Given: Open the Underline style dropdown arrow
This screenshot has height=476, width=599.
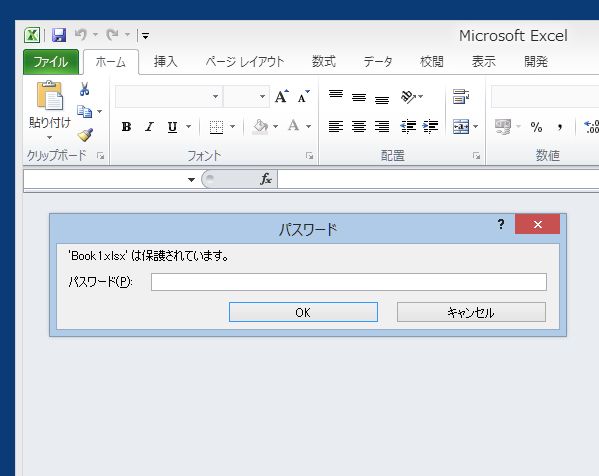Looking at the screenshot, I should (x=189, y=126).
